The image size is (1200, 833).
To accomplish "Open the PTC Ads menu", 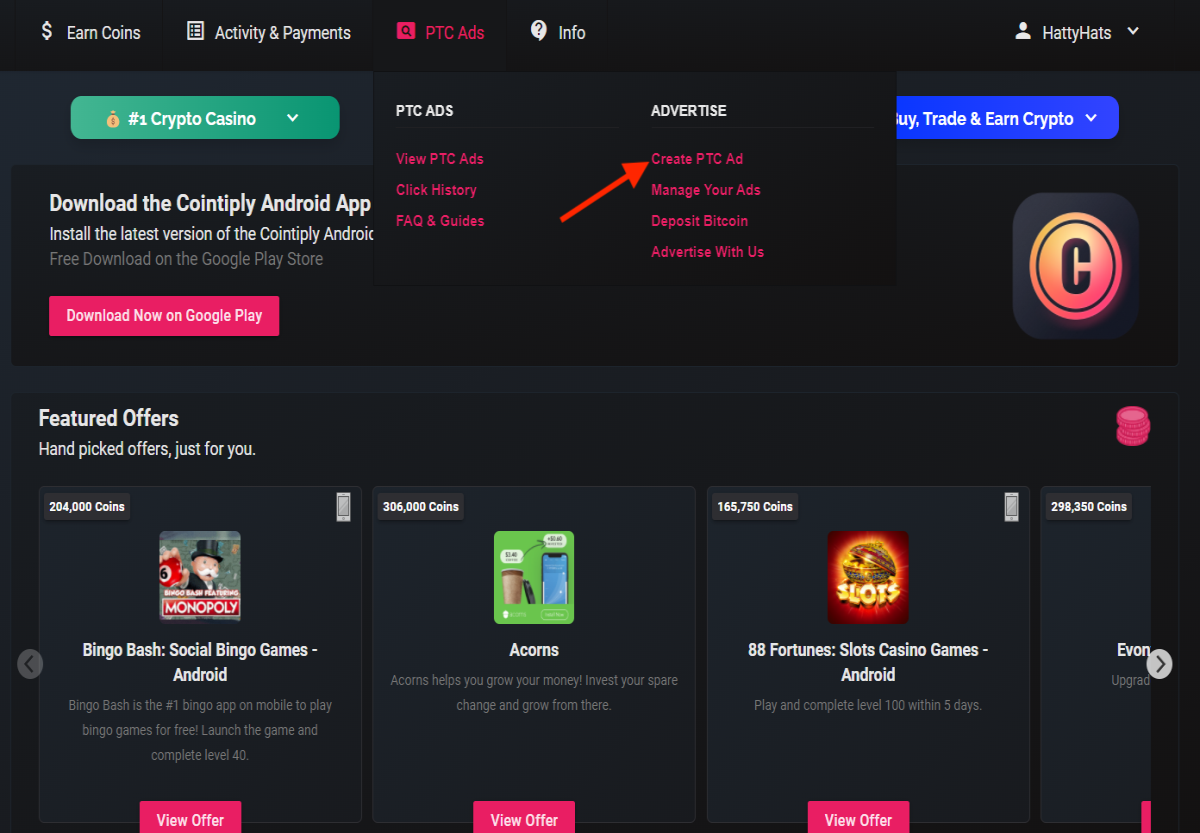I will click(x=440, y=32).
